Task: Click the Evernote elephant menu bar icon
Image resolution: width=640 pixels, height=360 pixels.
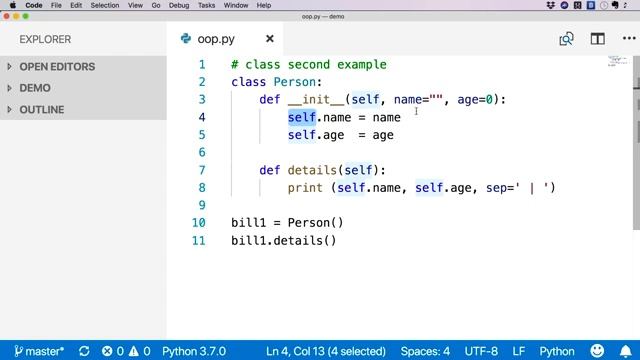Action: tap(615, 5)
